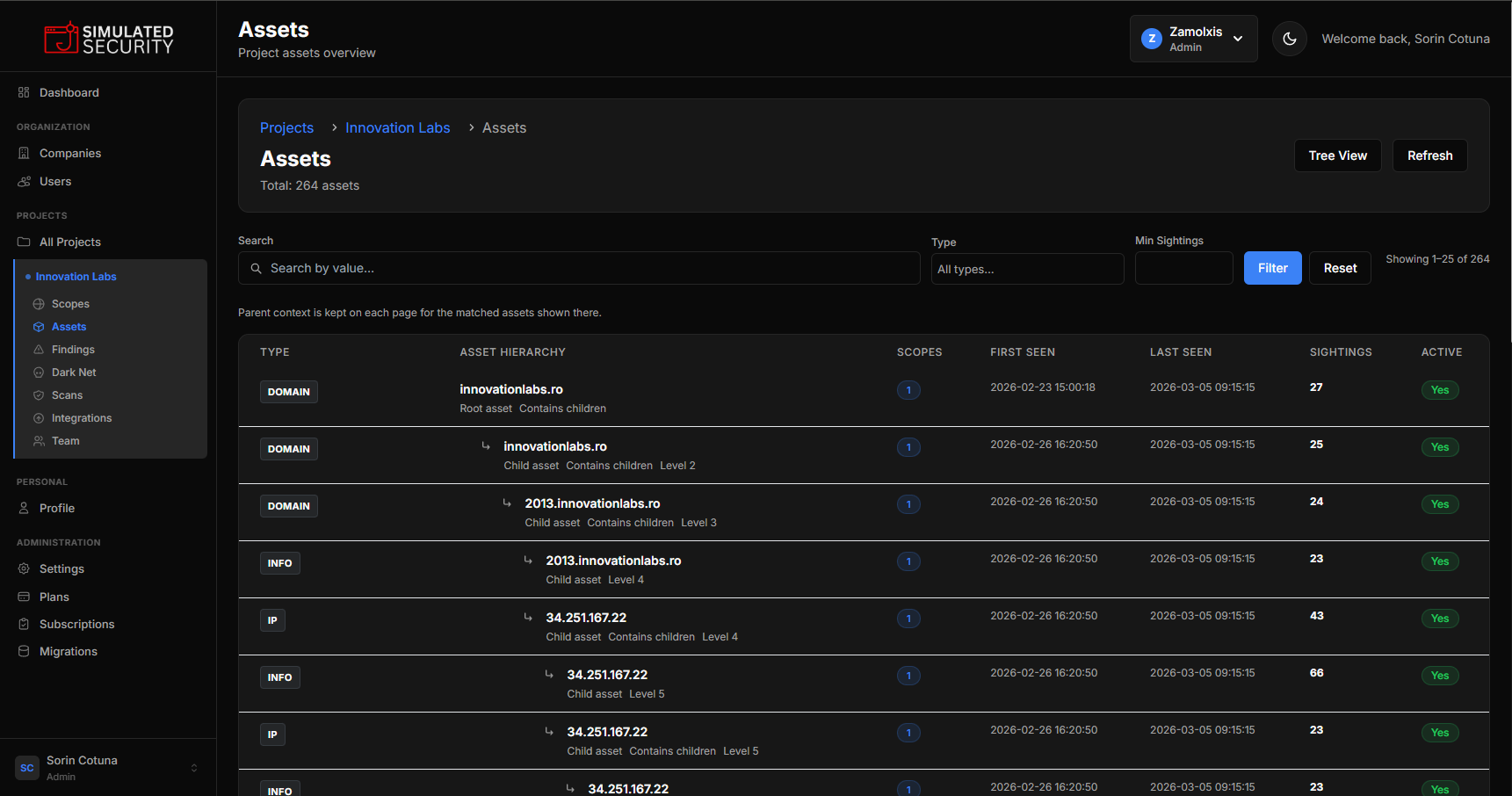Click the Scans shield icon
Screen dimensions: 1512x796
[39, 395]
